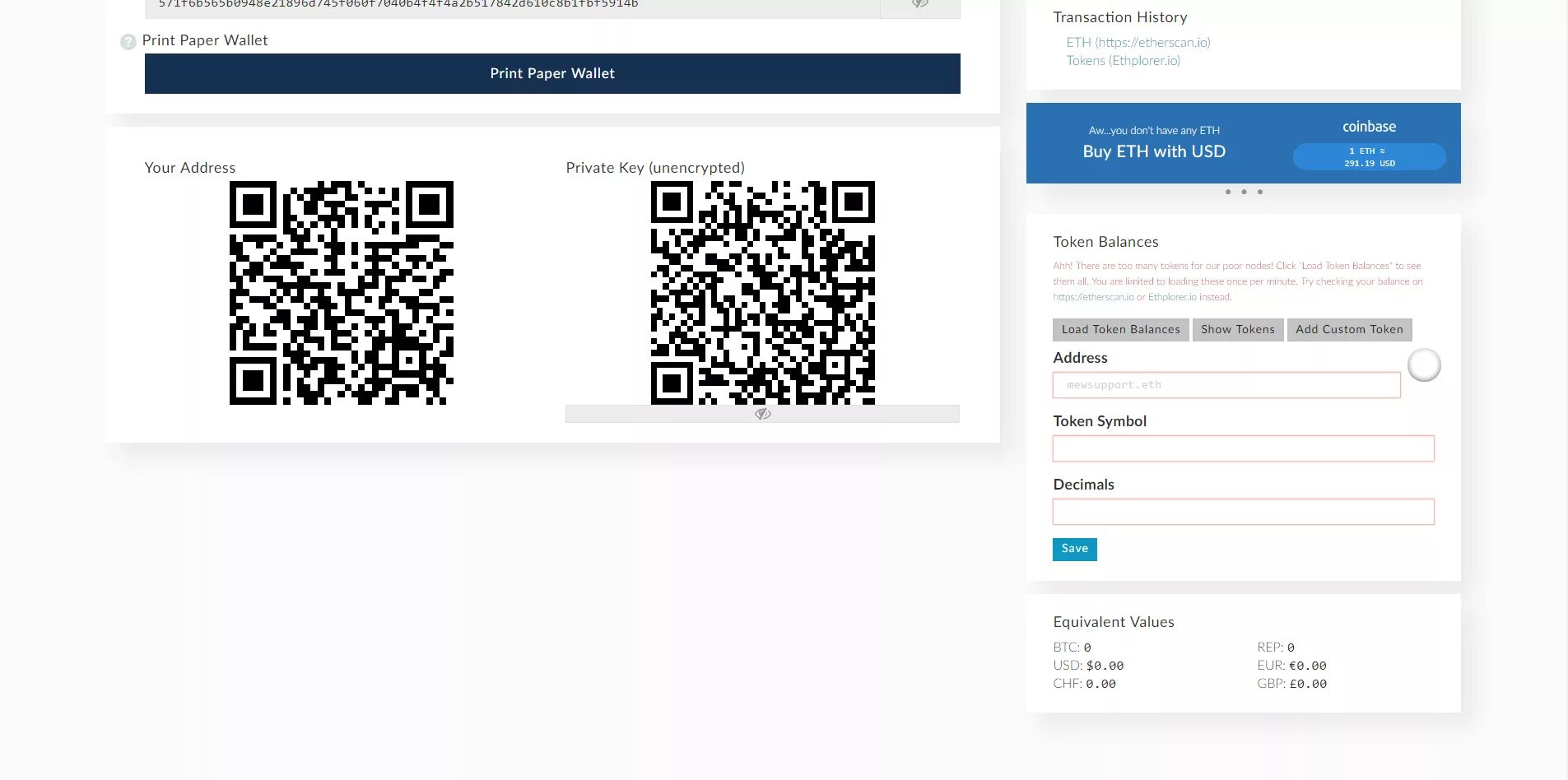
Task: Click the help icon beside Print Paper Wallet
Action: tap(128, 42)
